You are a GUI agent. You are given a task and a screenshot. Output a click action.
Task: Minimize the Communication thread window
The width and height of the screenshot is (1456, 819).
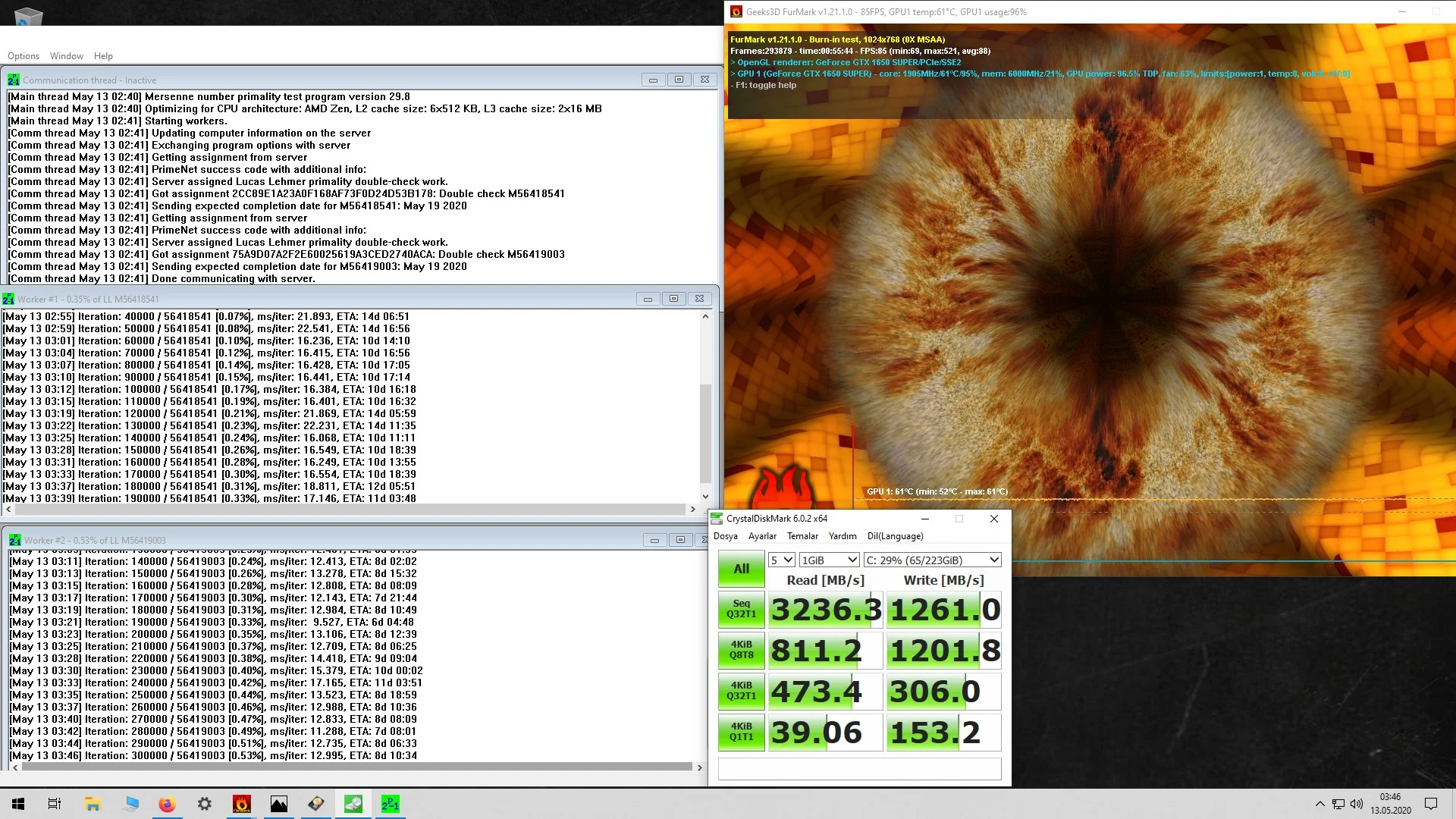tap(653, 80)
